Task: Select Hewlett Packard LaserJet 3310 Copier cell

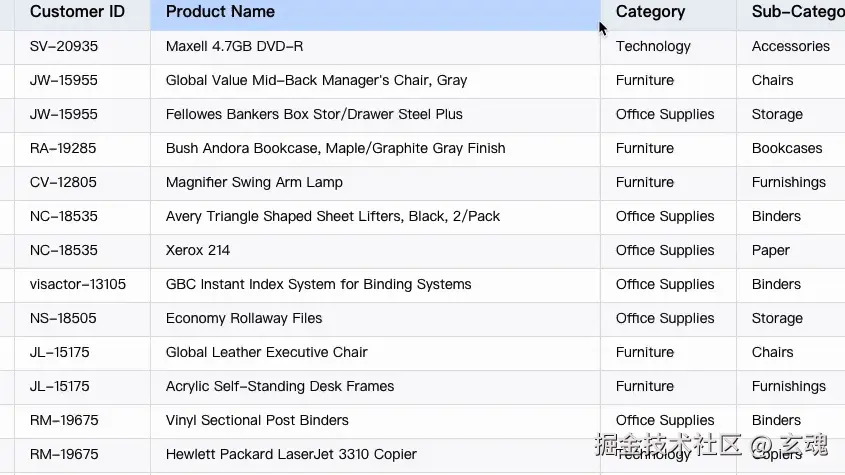Action: (375, 455)
